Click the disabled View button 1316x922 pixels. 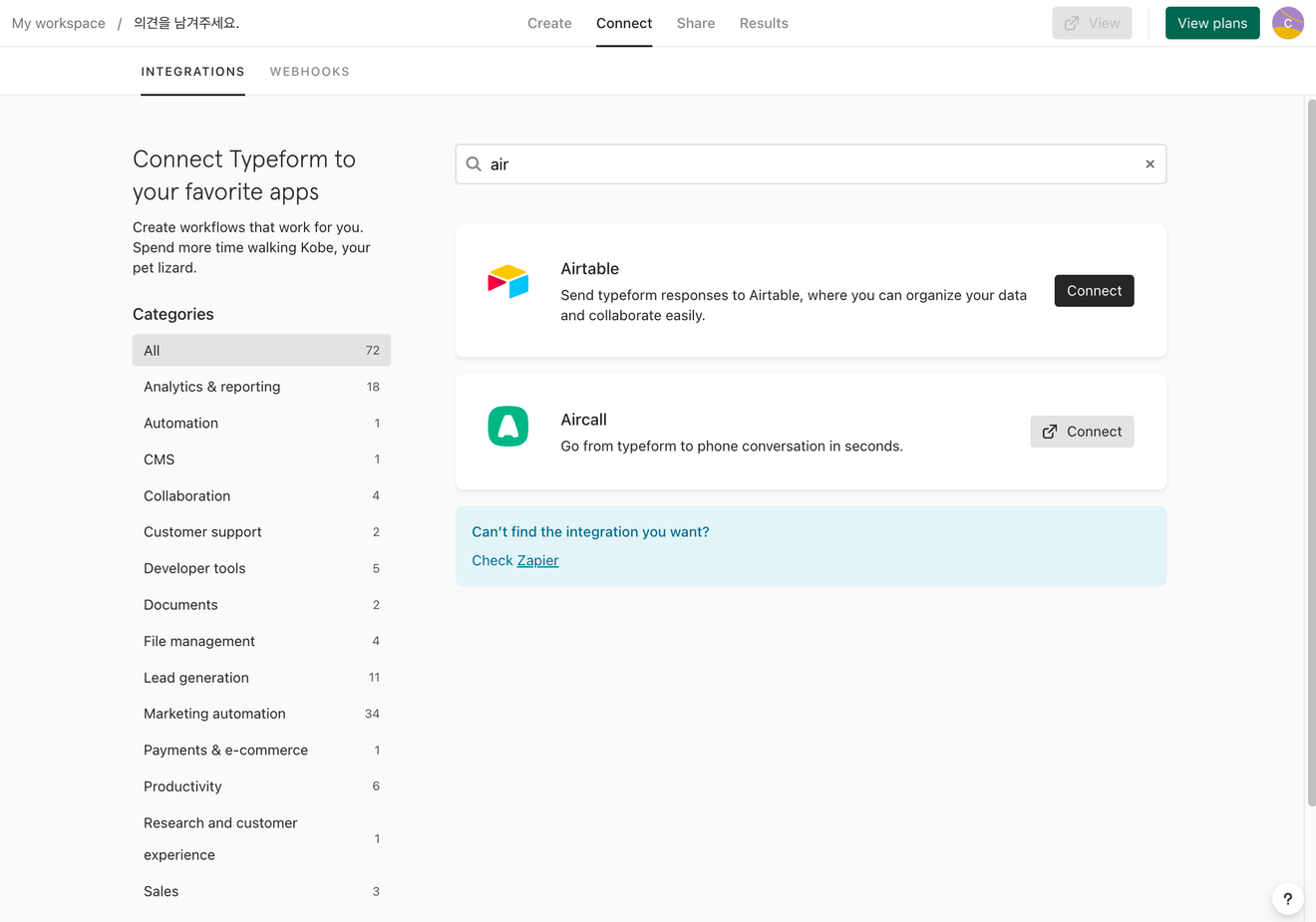pos(1092,23)
